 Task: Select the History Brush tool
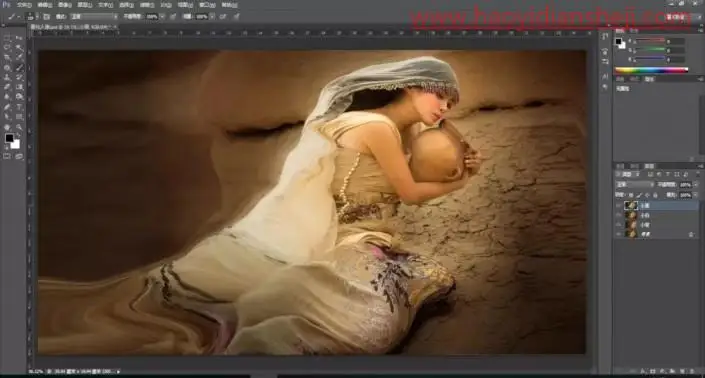(x=19, y=77)
